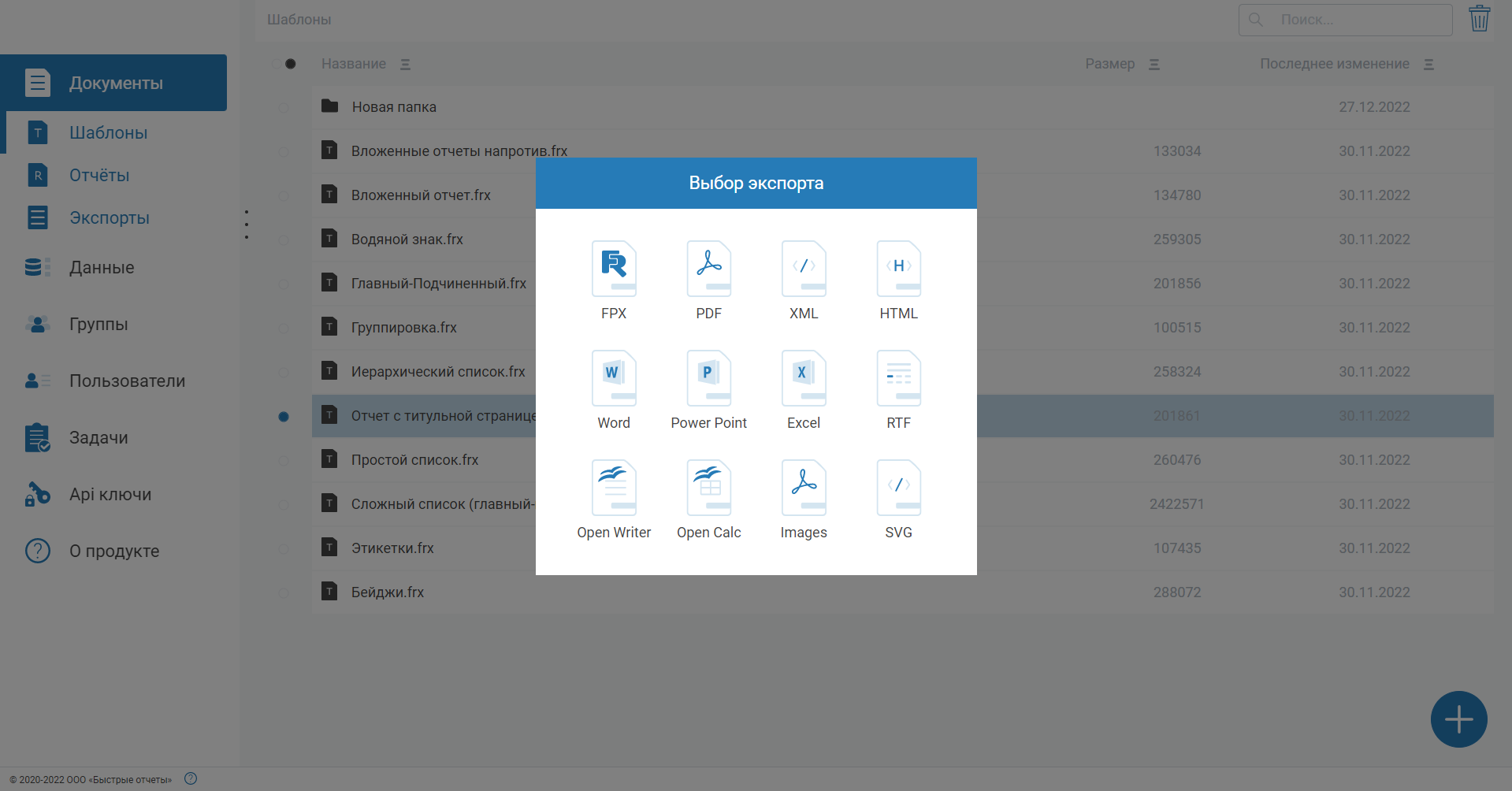This screenshot has height=791, width=1512.
Task: Click the round plus add button
Action: (x=1459, y=719)
